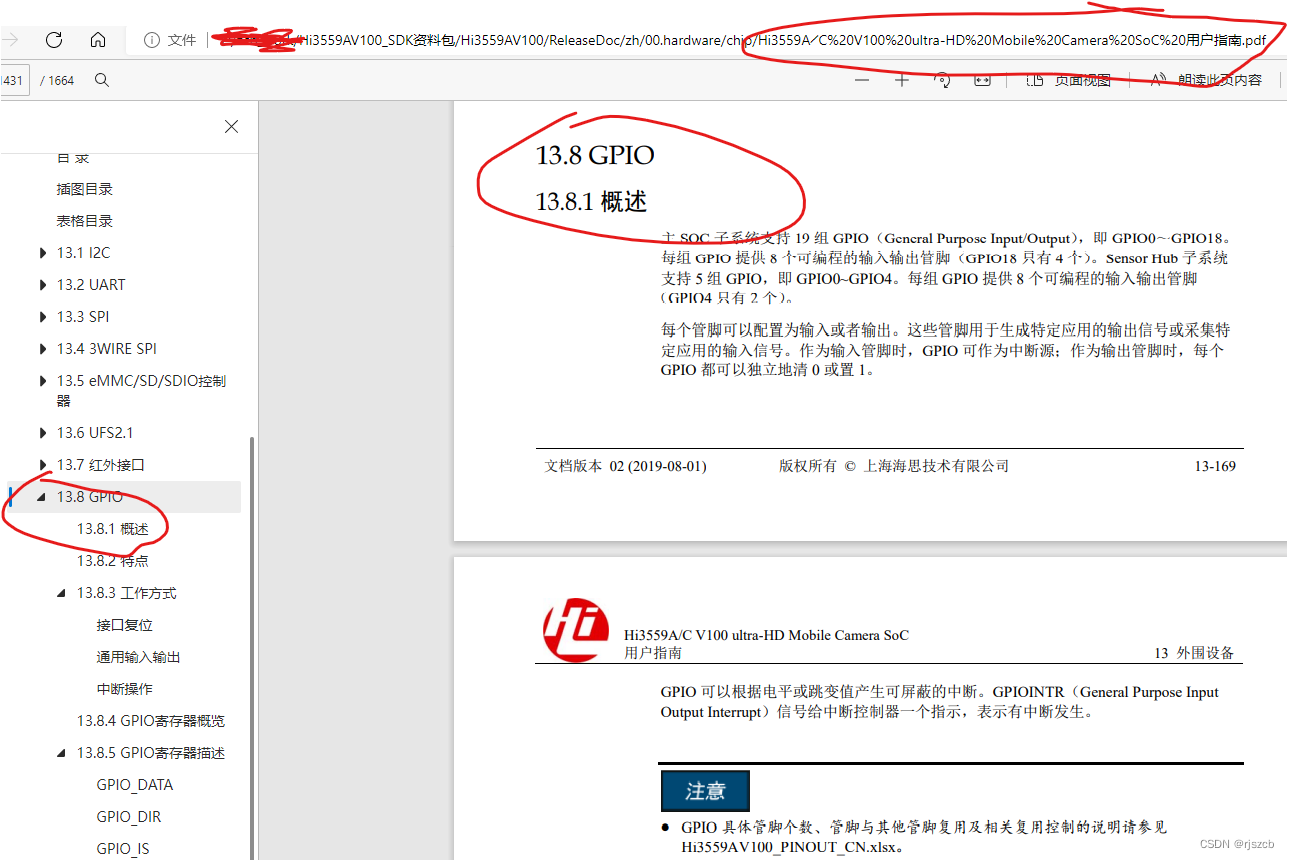Collapse the 13.8.3 工作方式 section
Viewport: 1289px width, 860px height.
(x=60, y=592)
